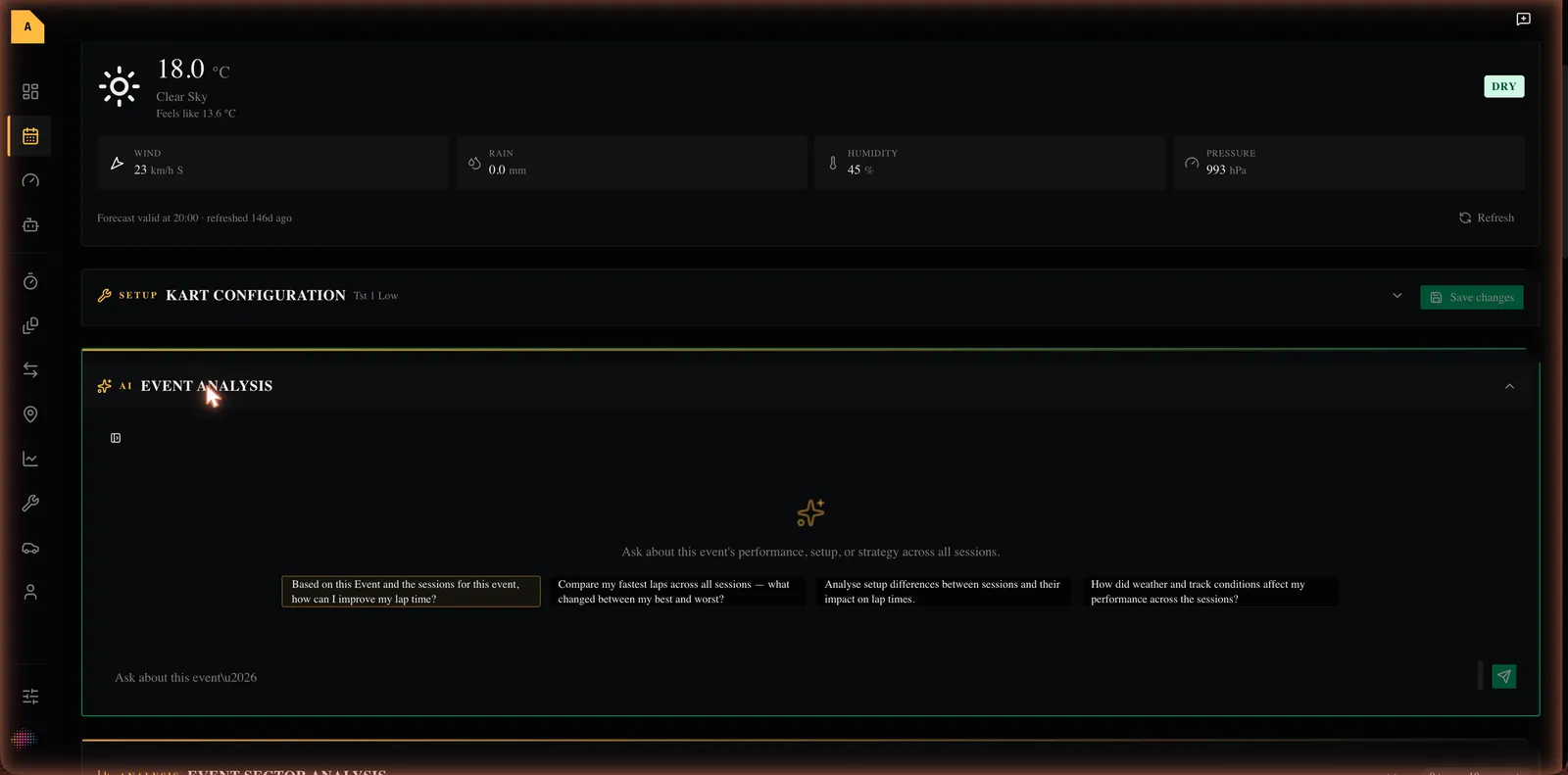Viewport: 1568px width, 775px height.
Task: Open the map pin tracks icon in sidebar
Action: point(30,414)
